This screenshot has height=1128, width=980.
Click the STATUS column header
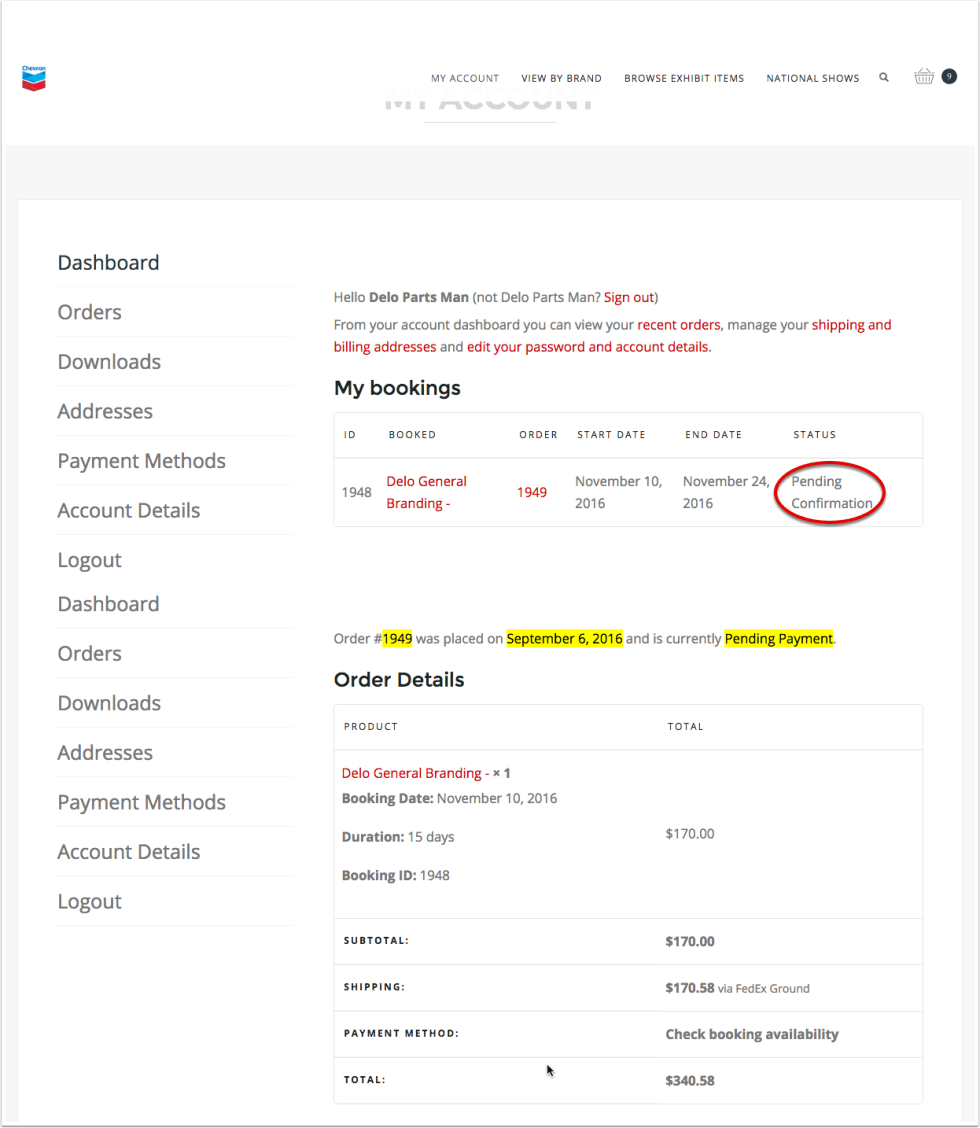[815, 435]
